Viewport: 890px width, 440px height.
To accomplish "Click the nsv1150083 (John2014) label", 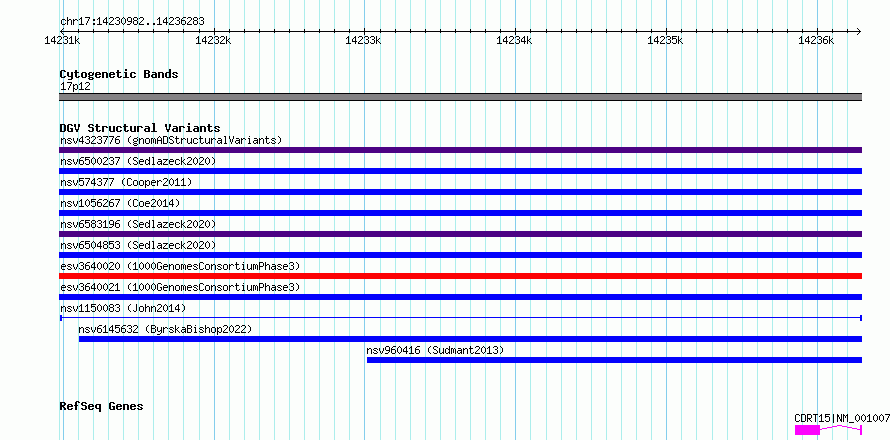I will tap(123, 308).
